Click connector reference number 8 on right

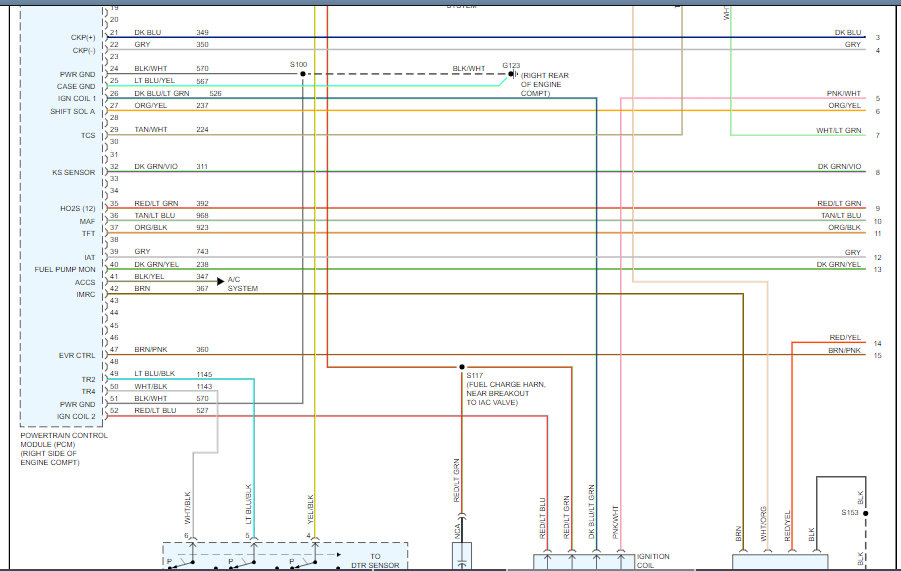coord(877,173)
